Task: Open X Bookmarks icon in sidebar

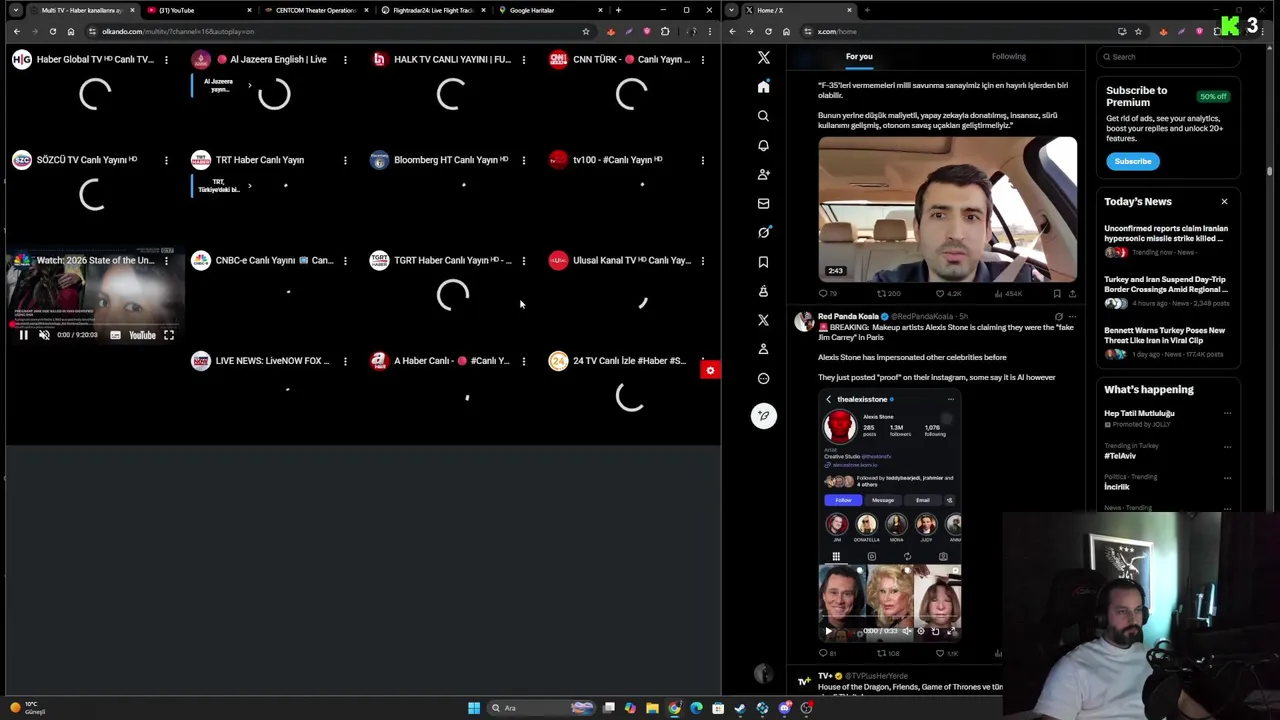Action: pos(763,262)
